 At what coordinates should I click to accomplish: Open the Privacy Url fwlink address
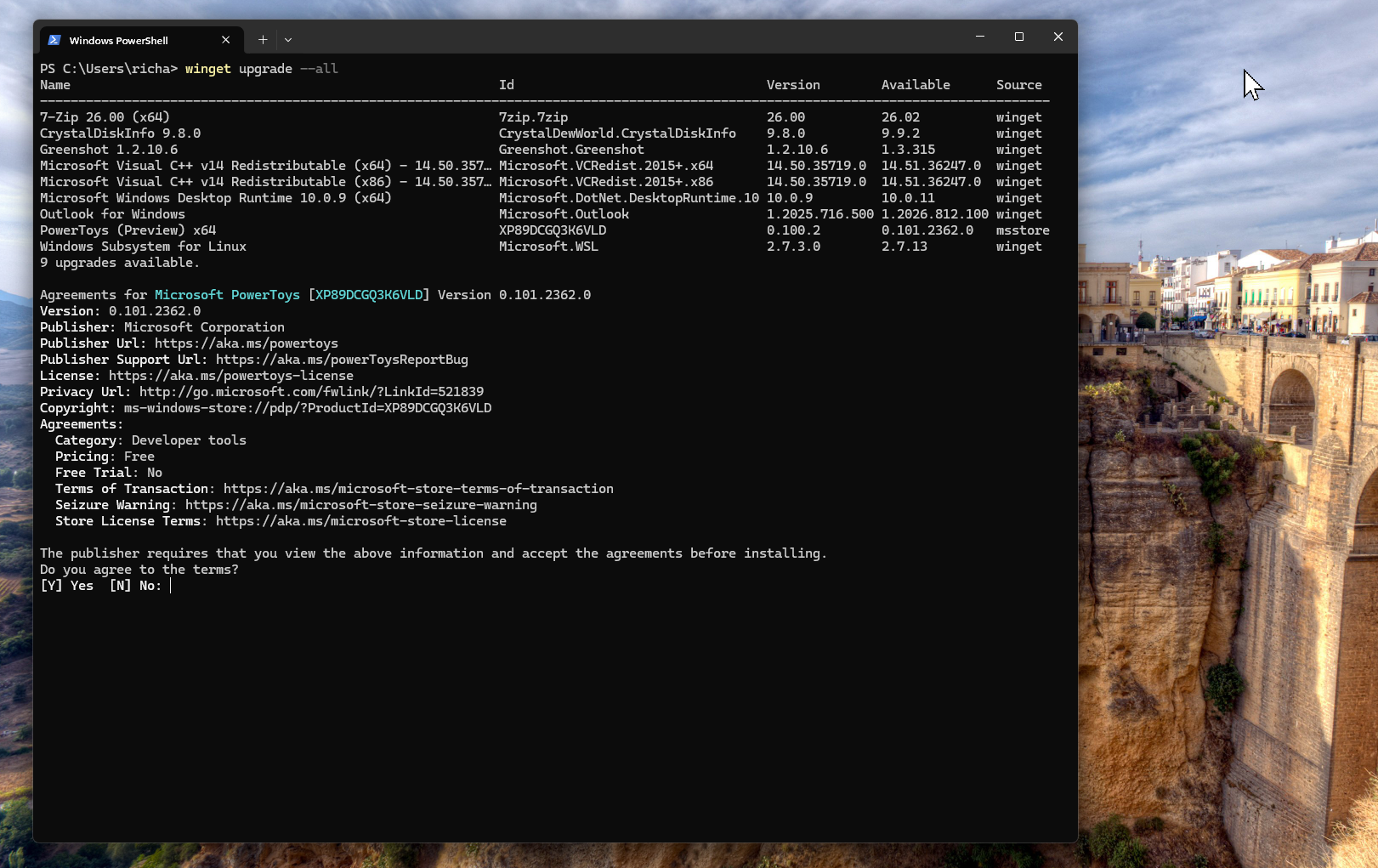pos(311,392)
